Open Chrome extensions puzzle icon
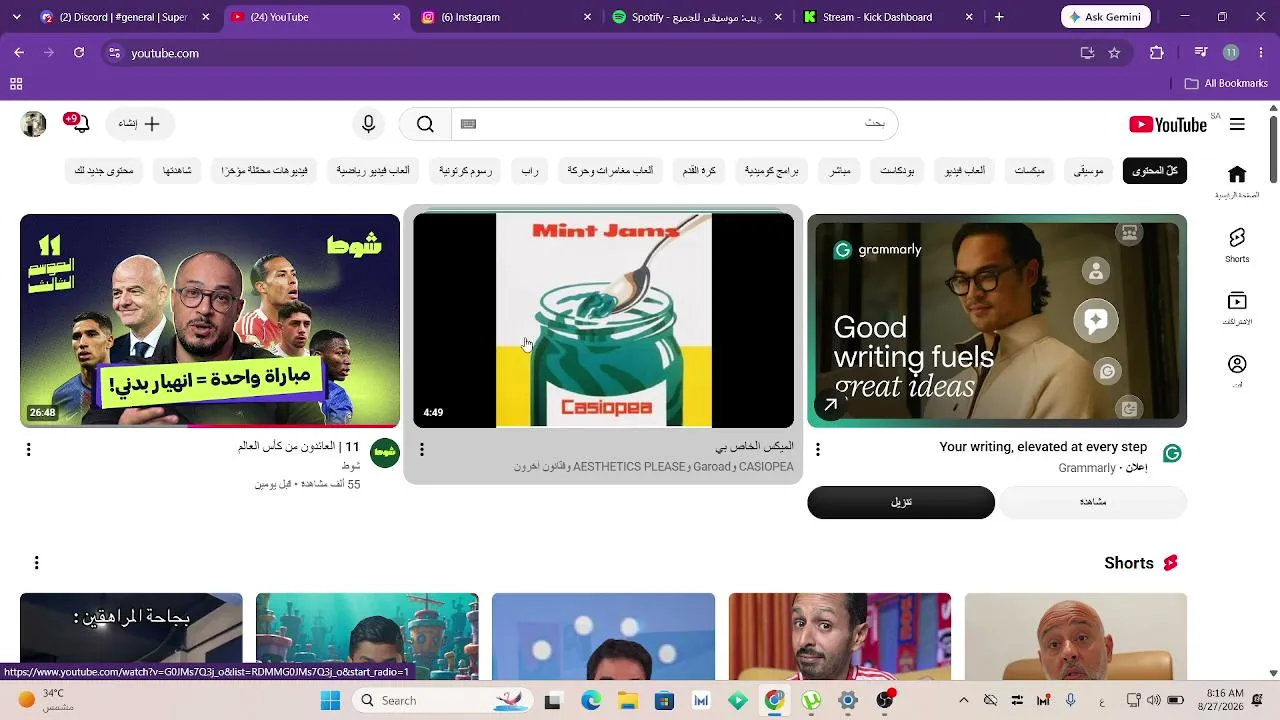Image resolution: width=1280 pixels, height=720 pixels. point(1157,53)
